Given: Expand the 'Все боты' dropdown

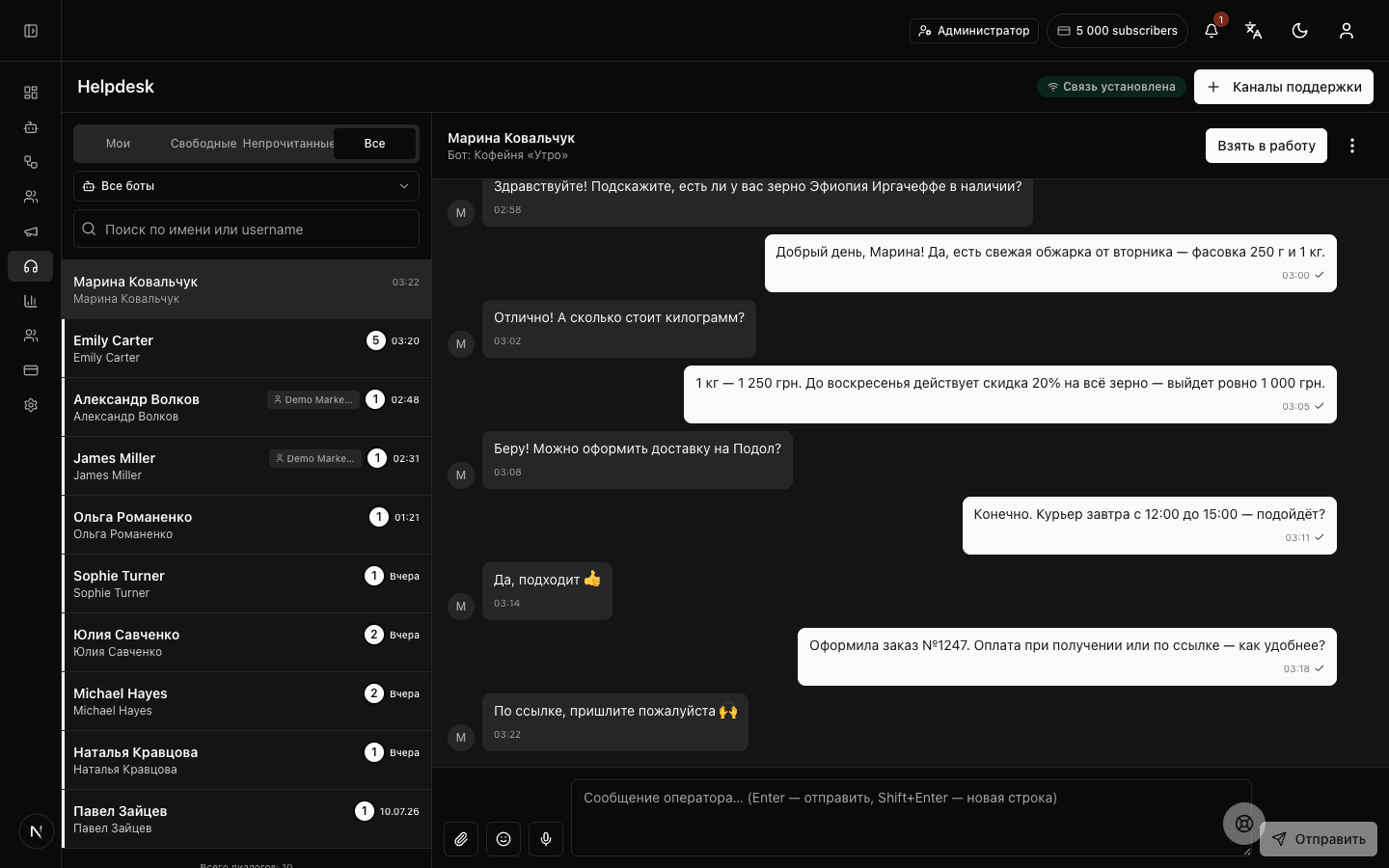Looking at the screenshot, I should click(x=246, y=186).
